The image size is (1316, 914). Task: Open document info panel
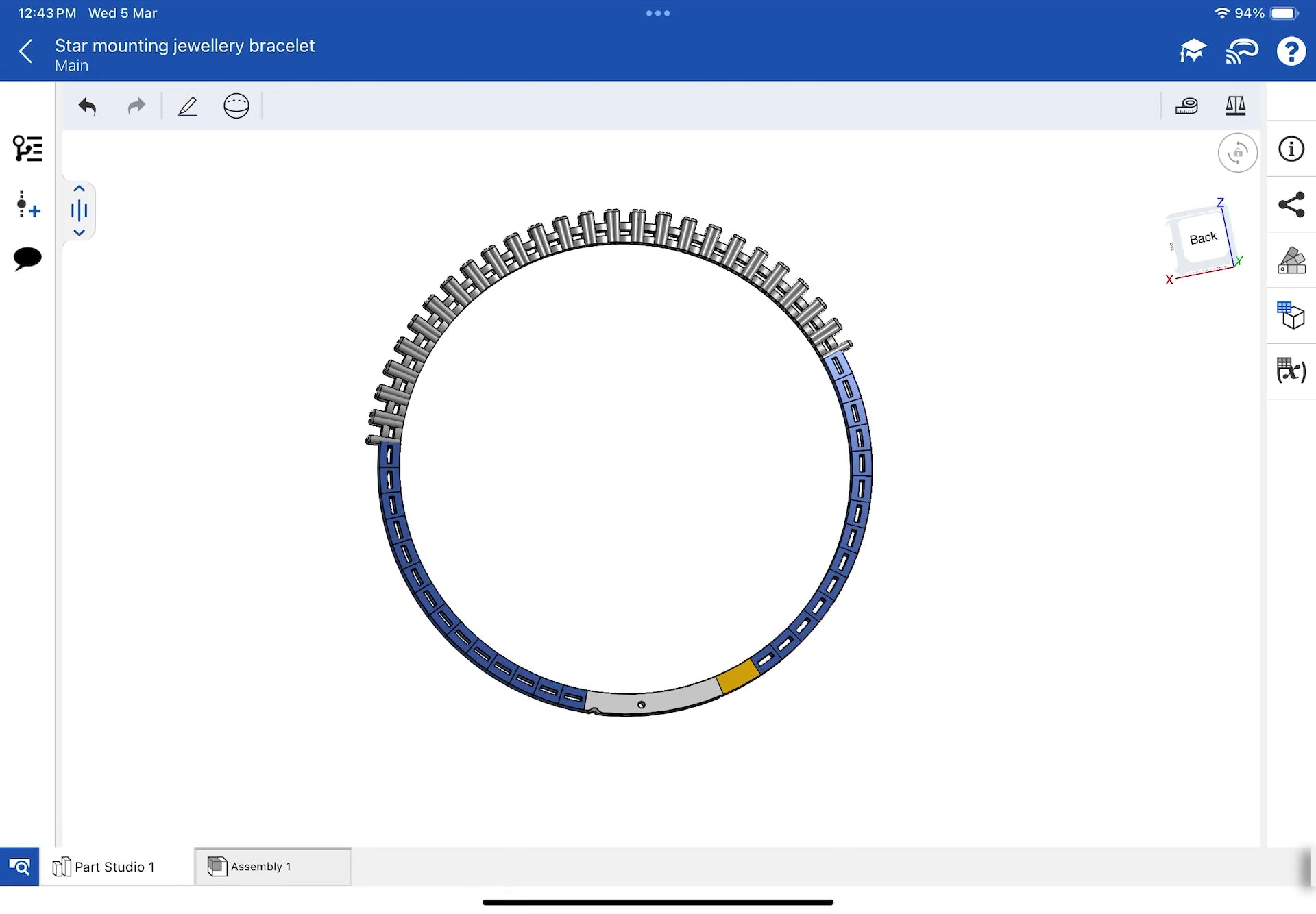pos(1291,149)
